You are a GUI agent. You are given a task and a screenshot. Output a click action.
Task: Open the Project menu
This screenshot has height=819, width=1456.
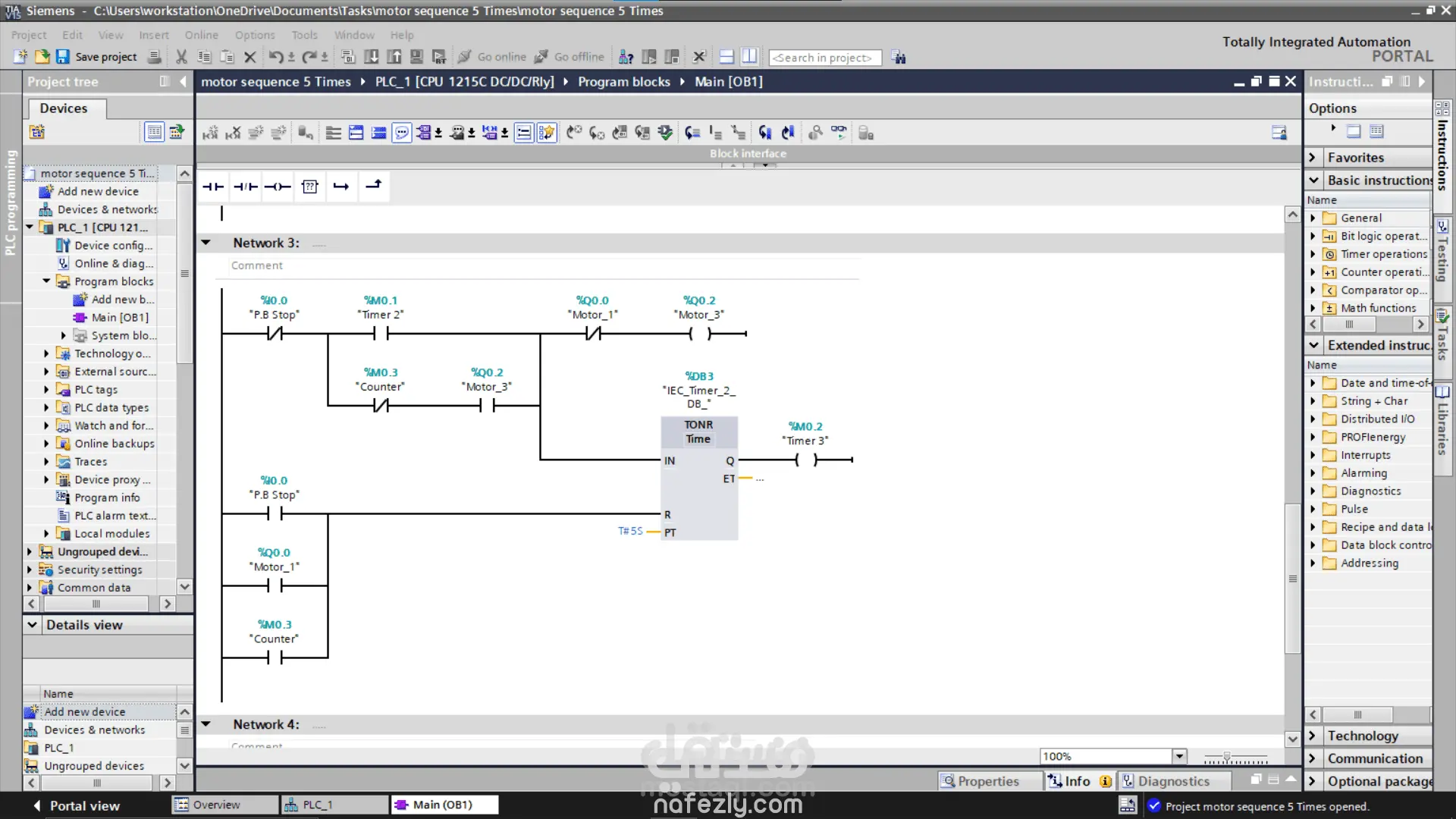[29, 35]
